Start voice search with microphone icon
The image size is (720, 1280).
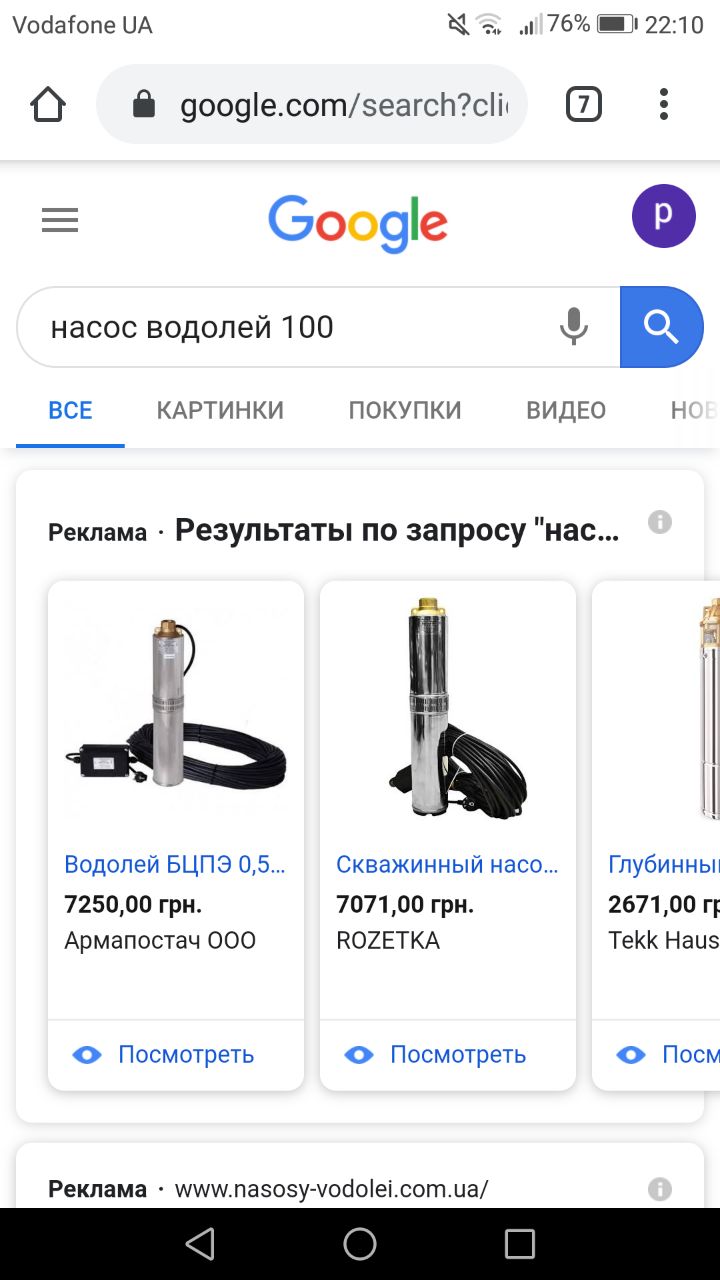tap(573, 327)
